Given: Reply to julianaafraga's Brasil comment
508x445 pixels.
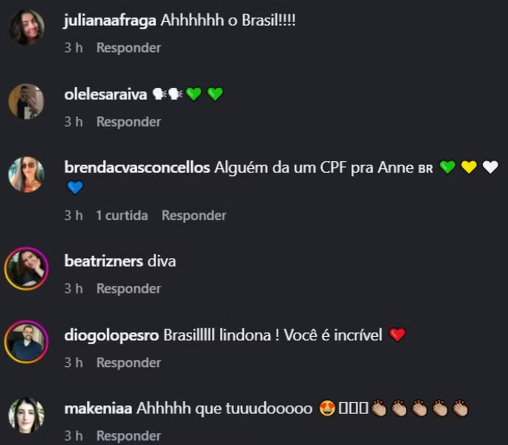Looking at the screenshot, I should (x=129, y=48).
